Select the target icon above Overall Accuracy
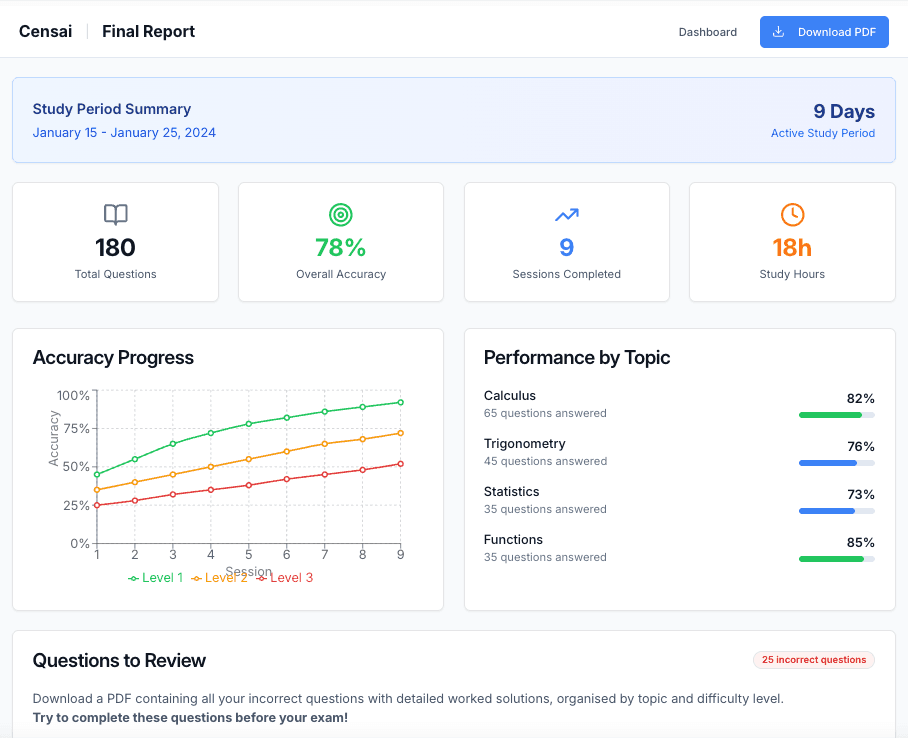908x738 pixels. [x=340, y=214]
